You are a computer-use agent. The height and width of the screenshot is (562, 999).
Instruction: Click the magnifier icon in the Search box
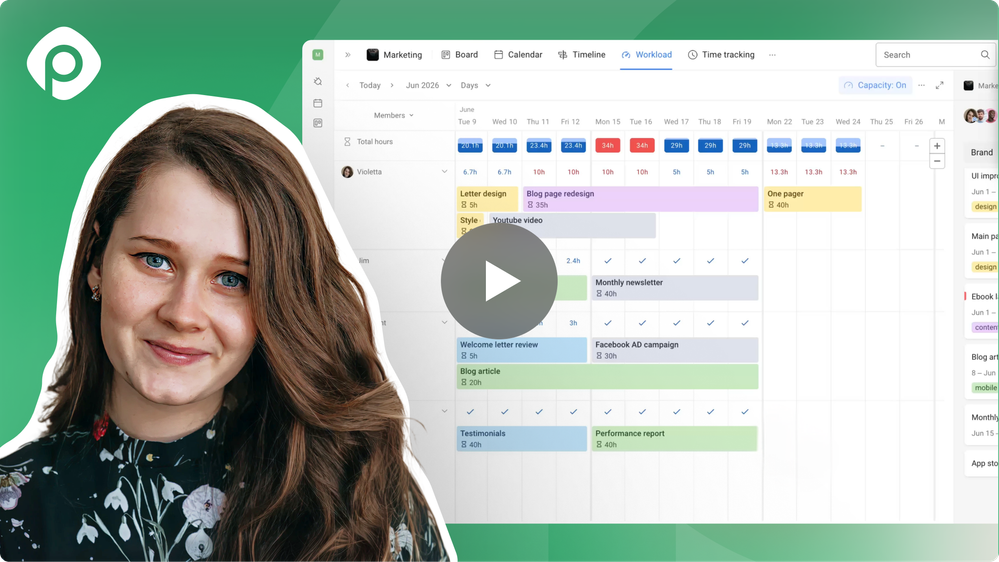[985, 55]
